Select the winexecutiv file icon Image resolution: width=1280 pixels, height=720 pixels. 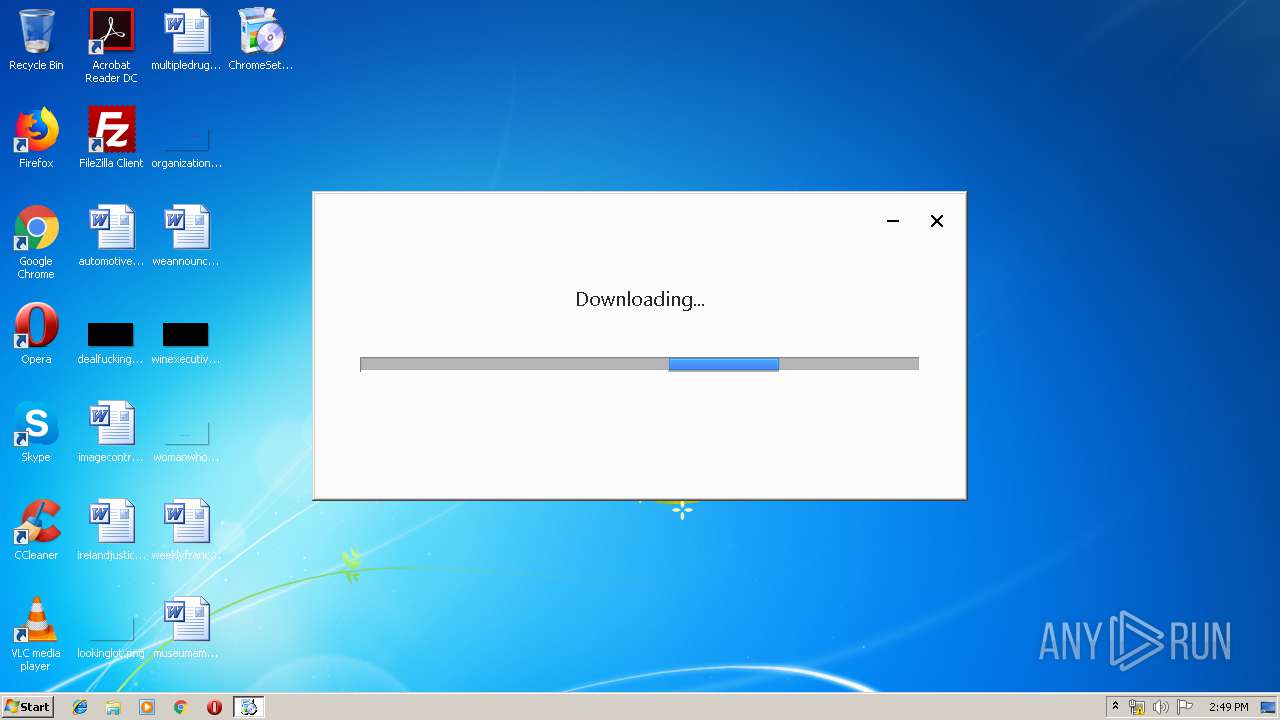point(186,343)
